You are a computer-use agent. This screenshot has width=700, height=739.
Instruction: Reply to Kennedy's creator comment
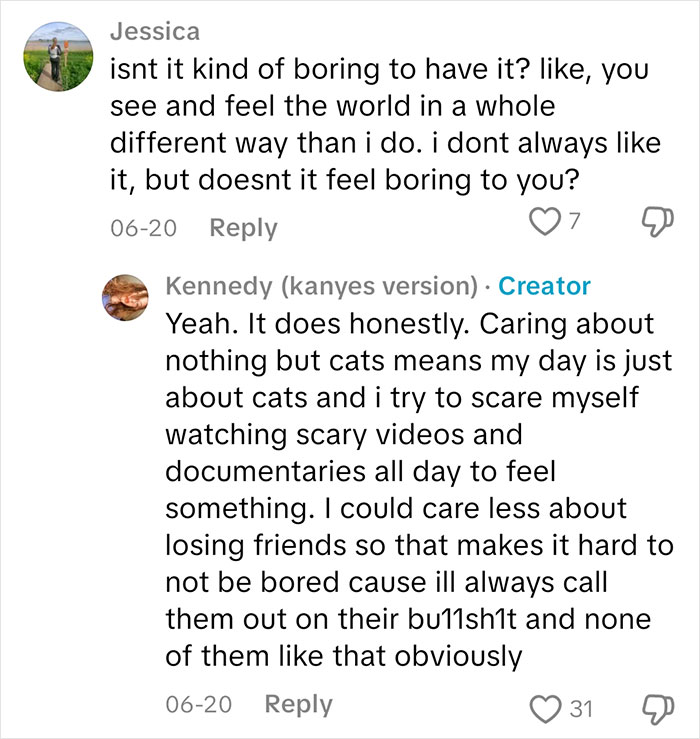[298, 705]
